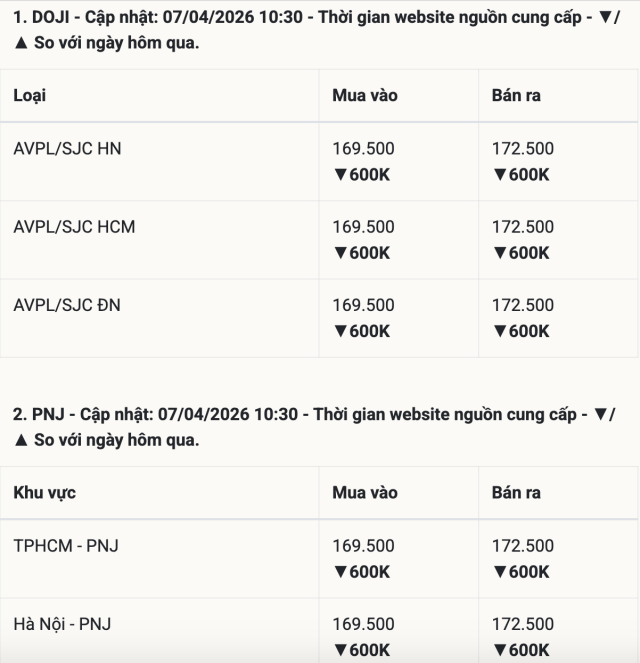This screenshot has width=640, height=663.
Task: Select the "Khu vực" column header
Action: click(x=45, y=492)
